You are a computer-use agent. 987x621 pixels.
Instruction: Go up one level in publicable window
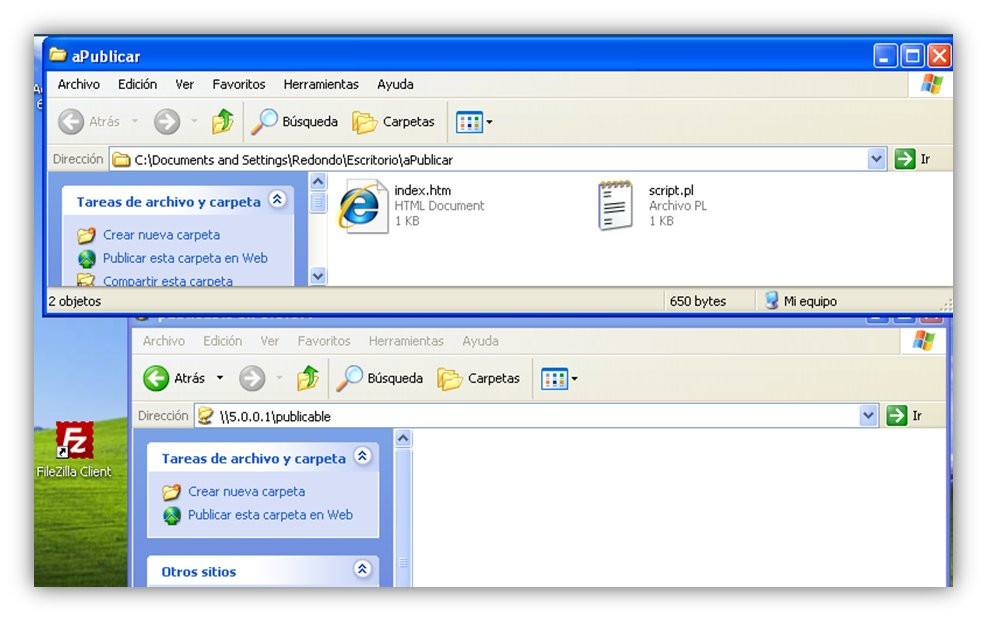coord(308,378)
